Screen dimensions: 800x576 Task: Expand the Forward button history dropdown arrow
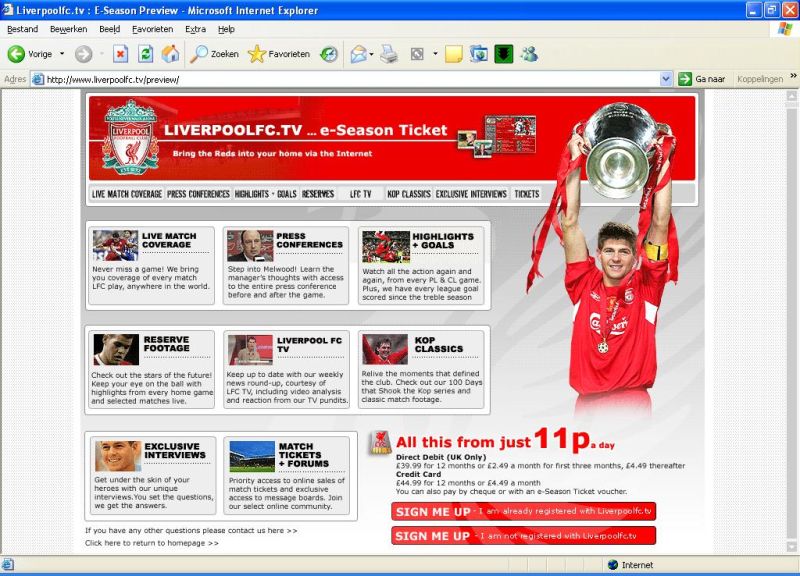[102, 54]
